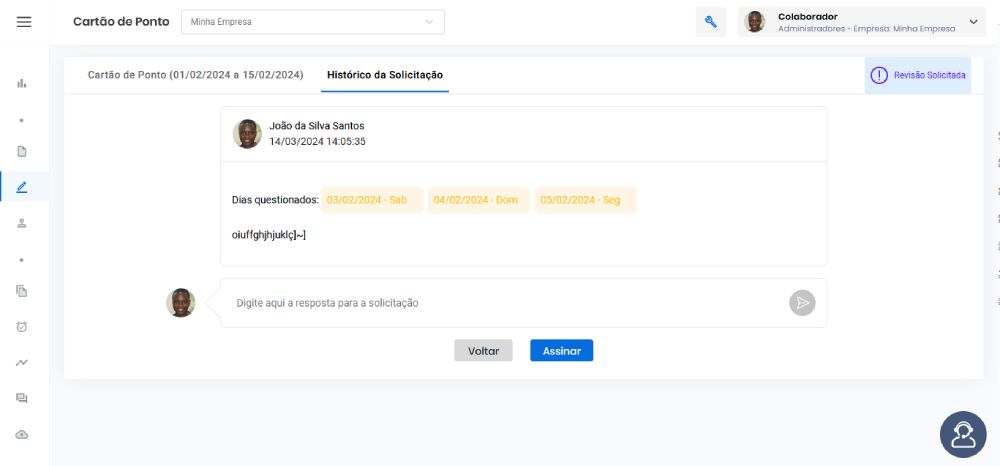Click the 04/02/2024 - Dom date chip
The width and height of the screenshot is (1000, 466).
[x=478, y=200]
